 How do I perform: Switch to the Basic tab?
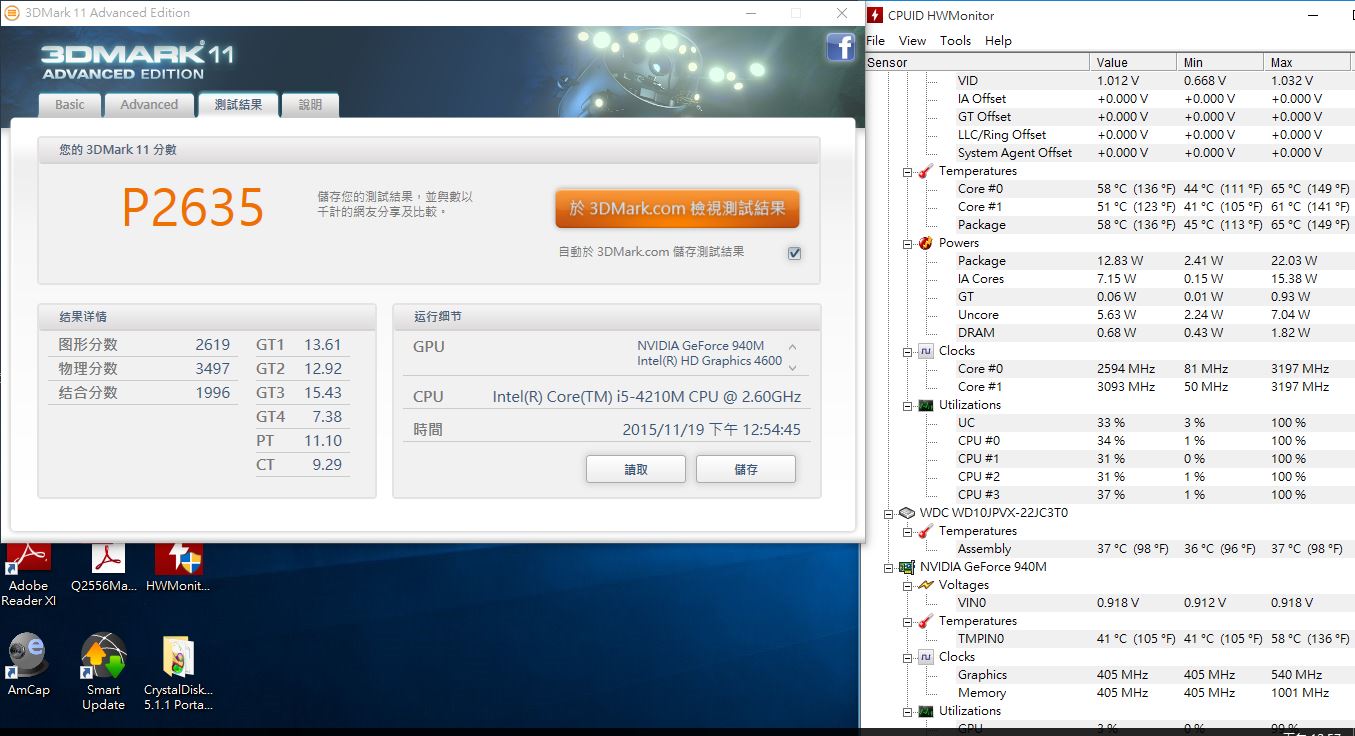tap(70, 105)
